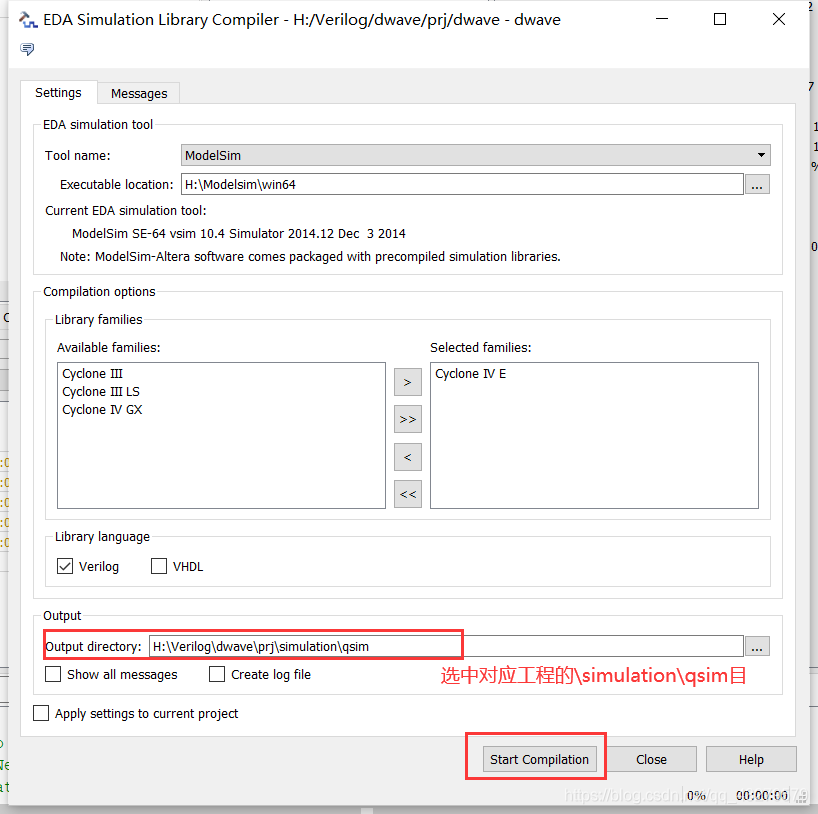Close the compiler window with X
This screenshot has width=818, height=814.
pos(779,19)
